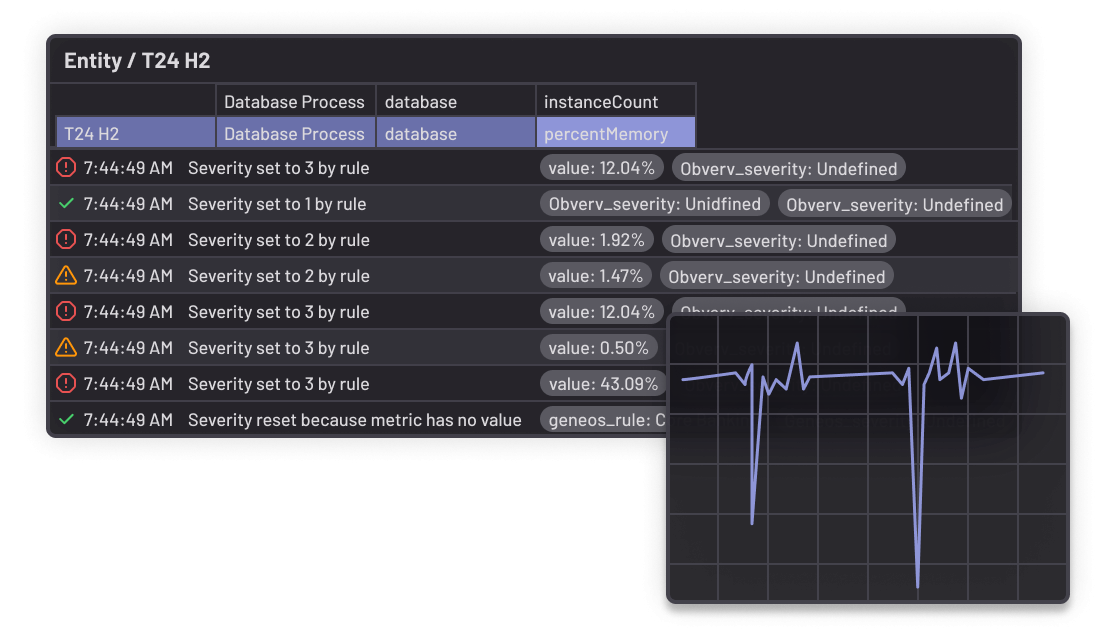
Task: Select the orange warning triangle next to "value: 1.47%"
Action: coord(66,275)
